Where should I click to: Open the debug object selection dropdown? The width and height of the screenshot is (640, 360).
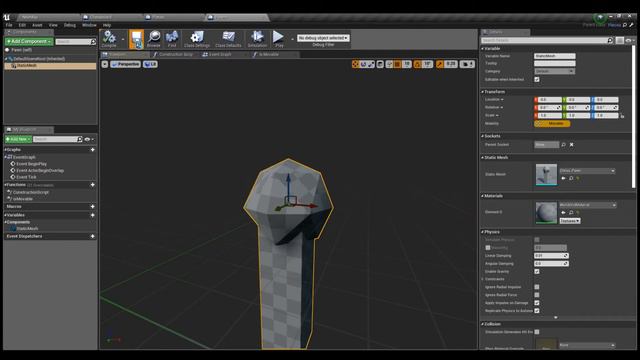coord(323,38)
